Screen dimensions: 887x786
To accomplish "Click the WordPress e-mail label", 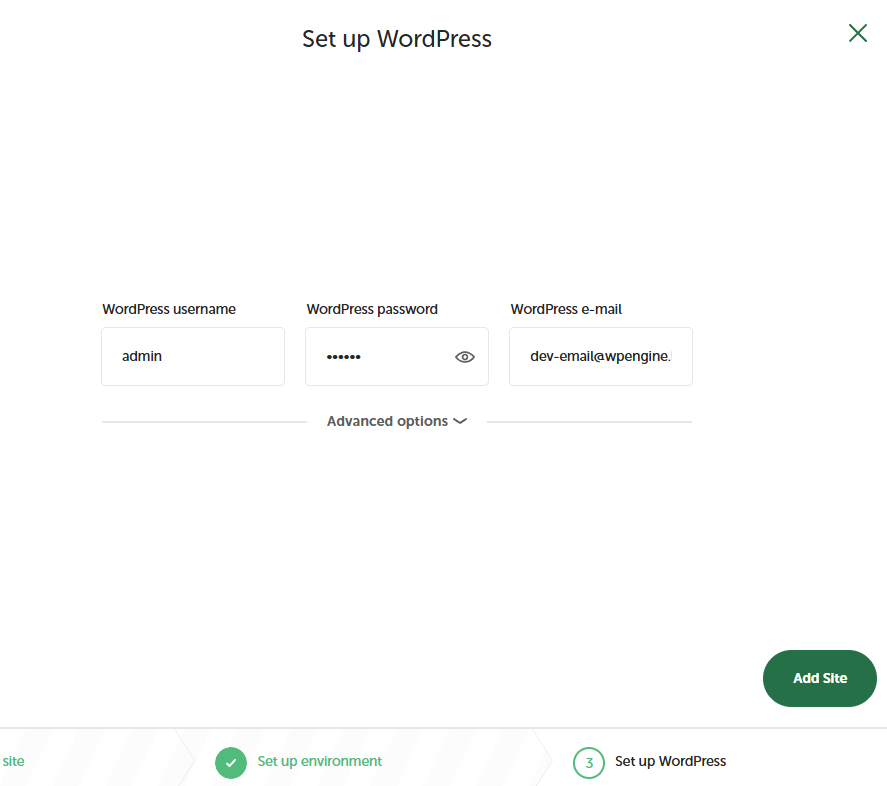I will 566,310.
